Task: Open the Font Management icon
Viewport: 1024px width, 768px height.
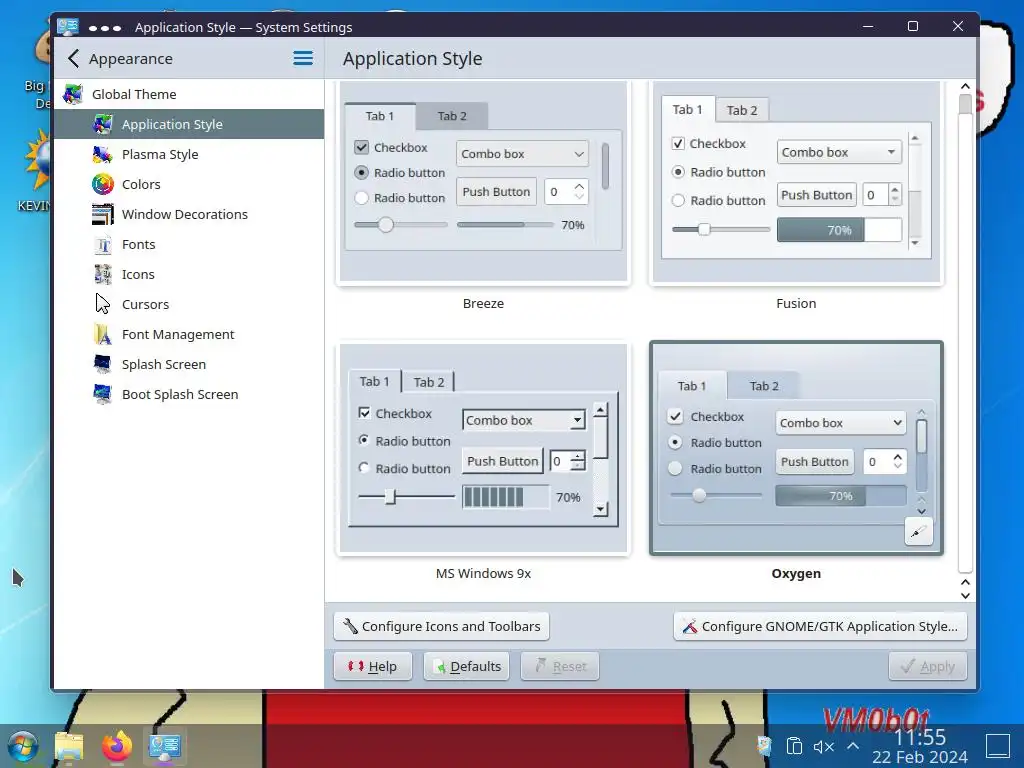Action: [x=103, y=334]
